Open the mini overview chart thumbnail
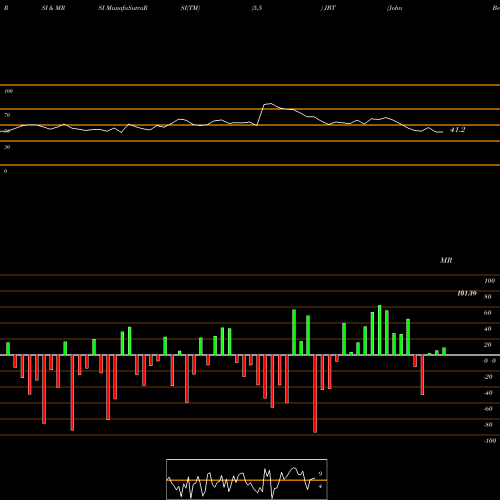Image resolution: width=500 pixels, height=500 pixels. [247, 479]
